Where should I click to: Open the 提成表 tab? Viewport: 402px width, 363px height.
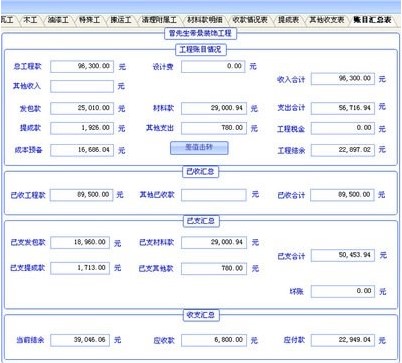pos(288,20)
